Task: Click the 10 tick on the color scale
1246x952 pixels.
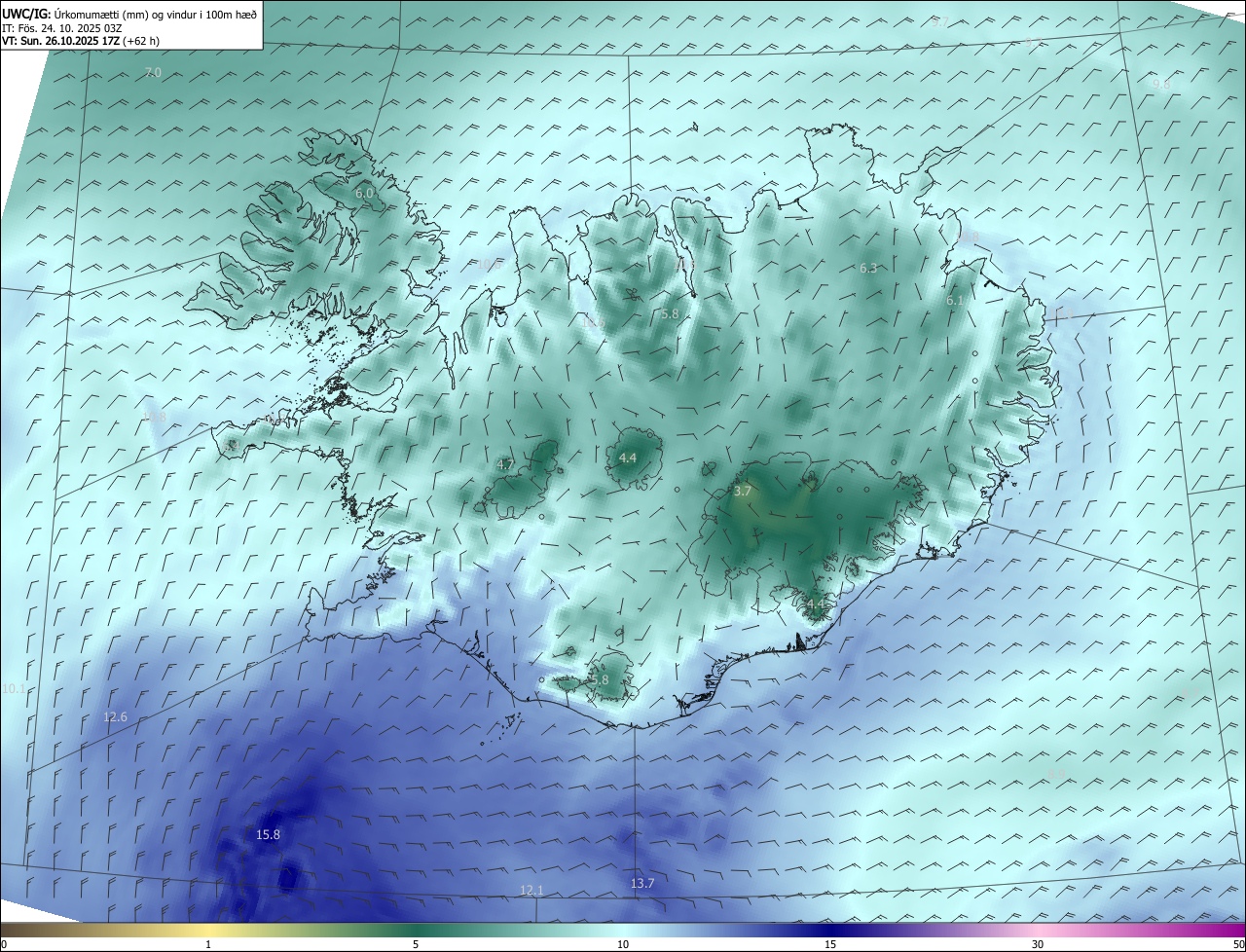Action: (623, 944)
